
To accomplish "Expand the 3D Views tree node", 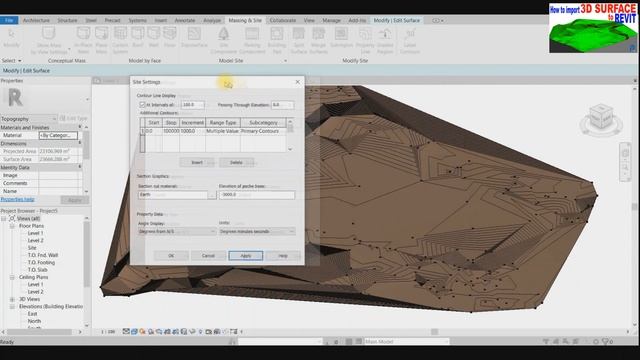I will pos(12,300).
